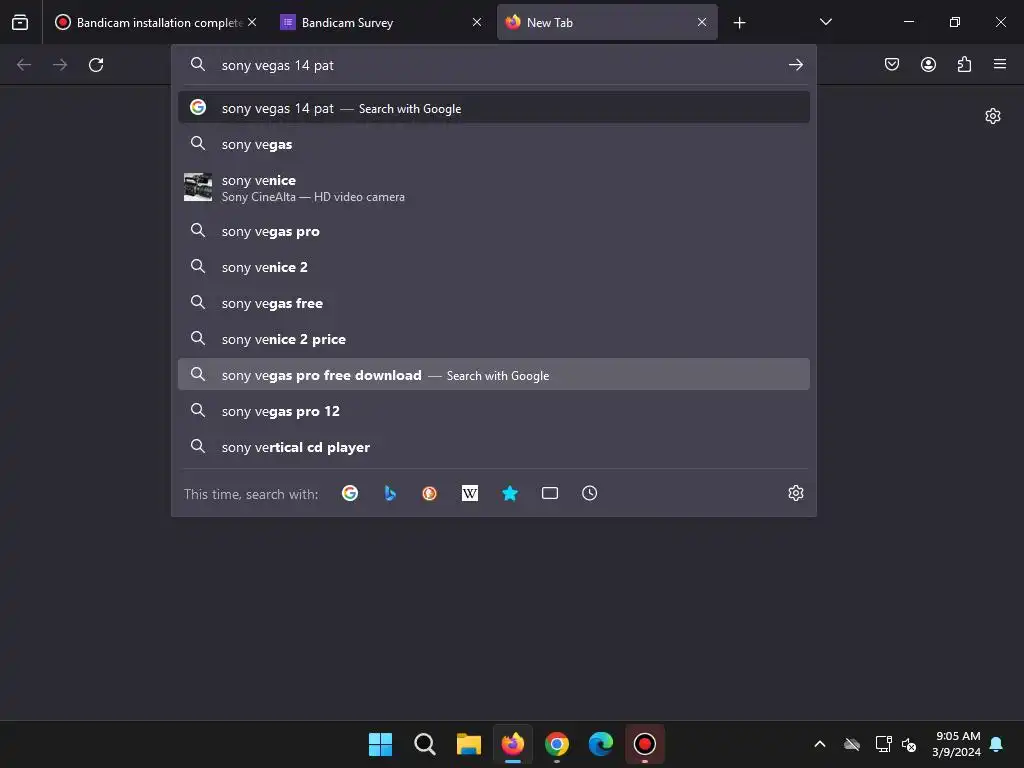
Task: Close the Bandicam installation complete tab
Action: pyautogui.click(x=252, y=22)
